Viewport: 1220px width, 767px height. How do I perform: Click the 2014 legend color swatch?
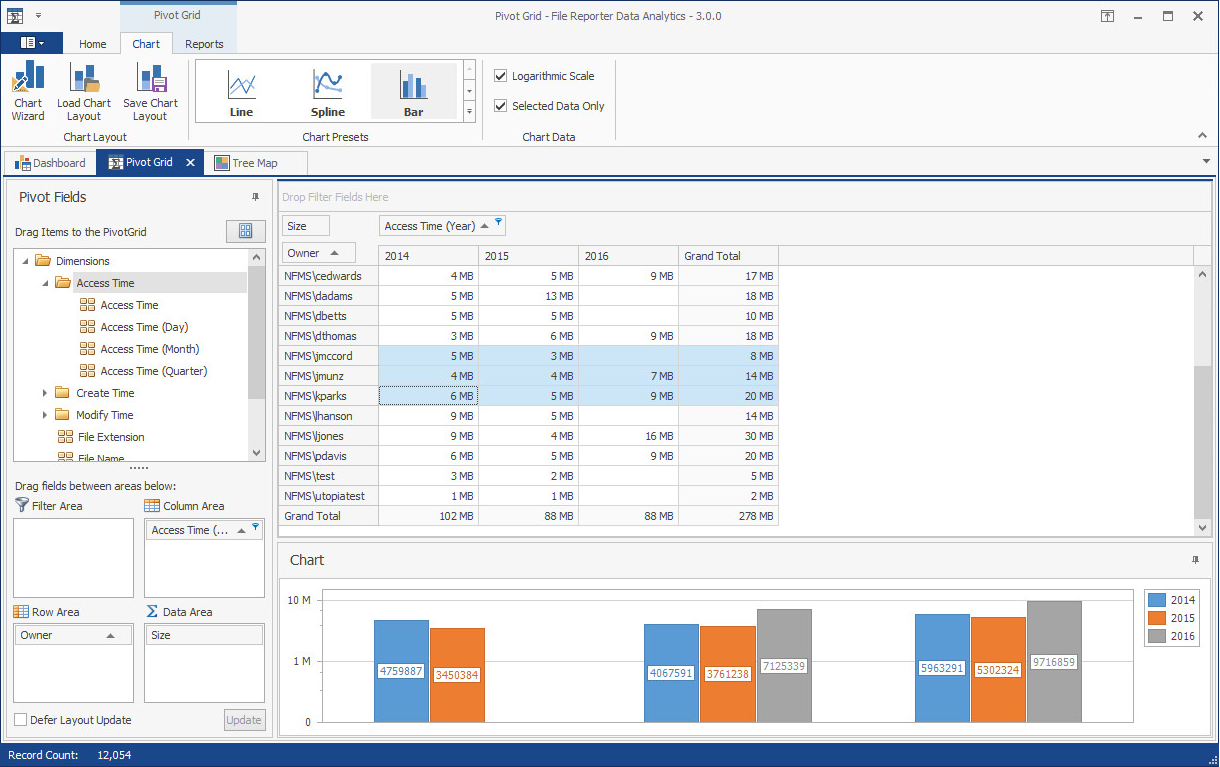[x=1157, y=600]
